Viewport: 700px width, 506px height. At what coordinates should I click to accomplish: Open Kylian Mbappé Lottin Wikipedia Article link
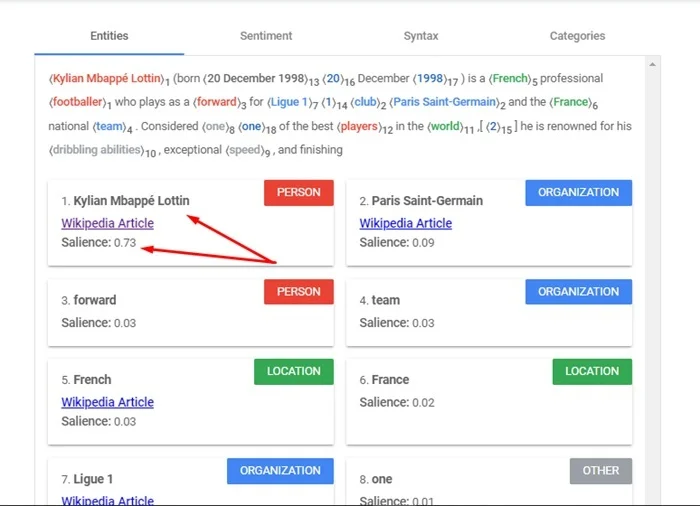coord(108,223)
